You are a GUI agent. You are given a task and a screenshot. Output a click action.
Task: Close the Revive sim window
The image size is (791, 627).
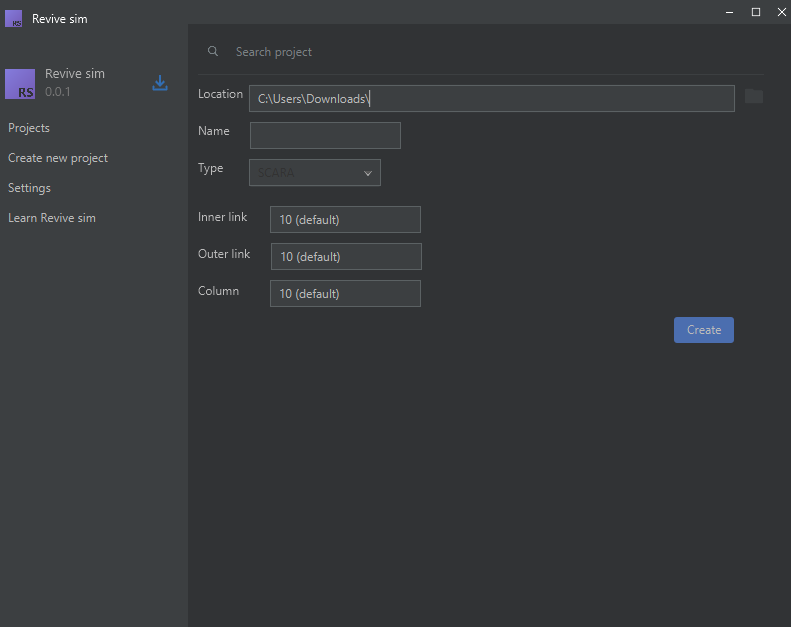click(x=782, y=12)
